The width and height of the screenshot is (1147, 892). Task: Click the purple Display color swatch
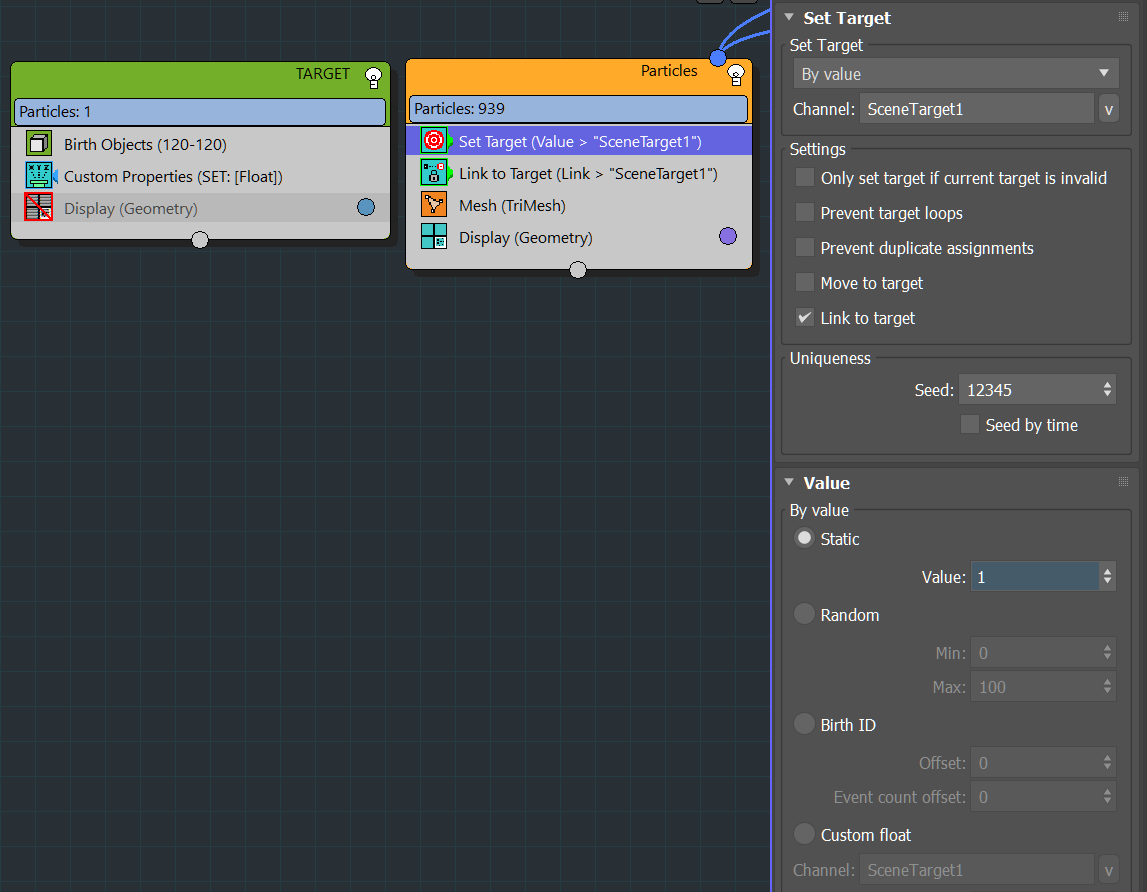728,237
